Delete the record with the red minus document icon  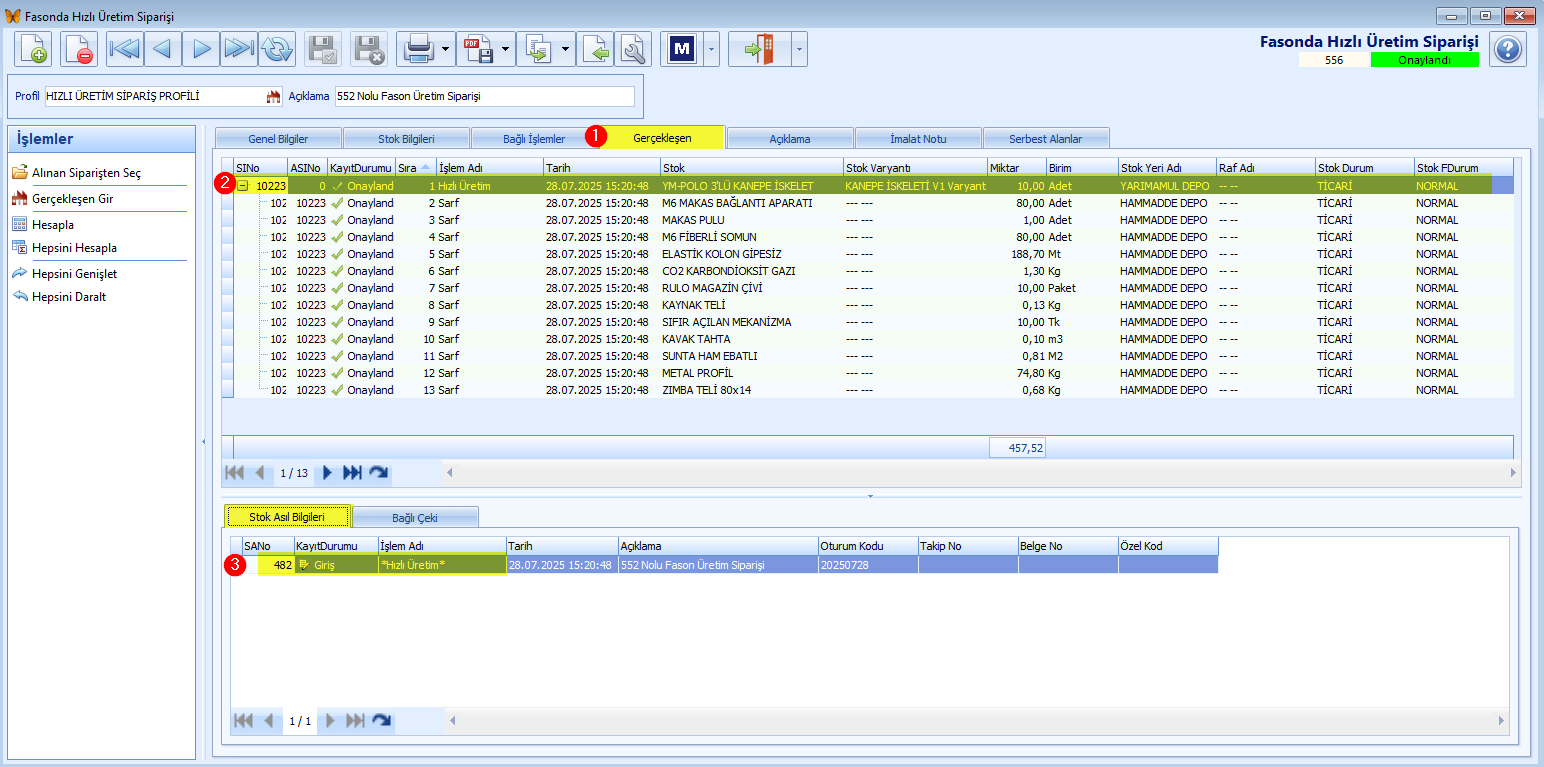pos(79,49)
